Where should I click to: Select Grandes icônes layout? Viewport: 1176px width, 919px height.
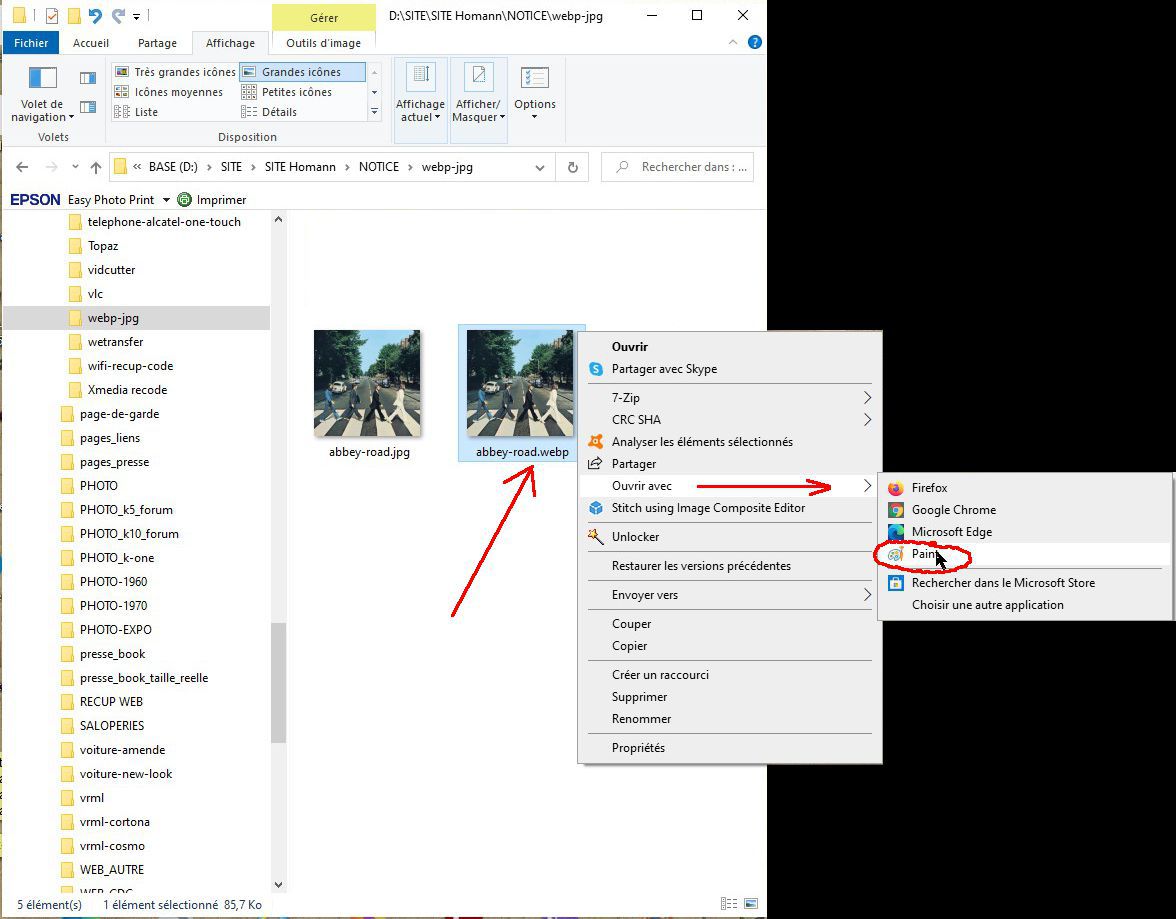pos(302,72)
